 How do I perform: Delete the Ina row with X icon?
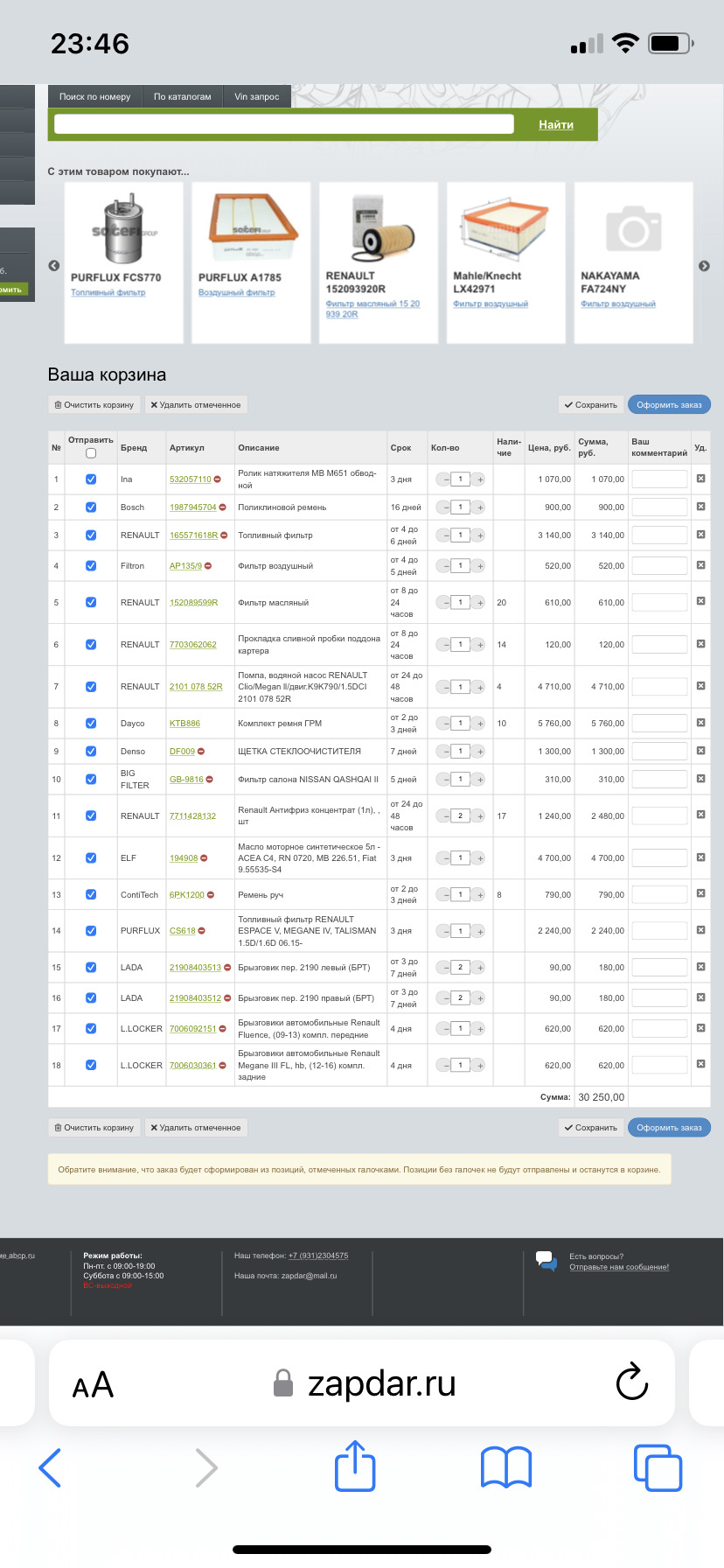click(700, 479)
